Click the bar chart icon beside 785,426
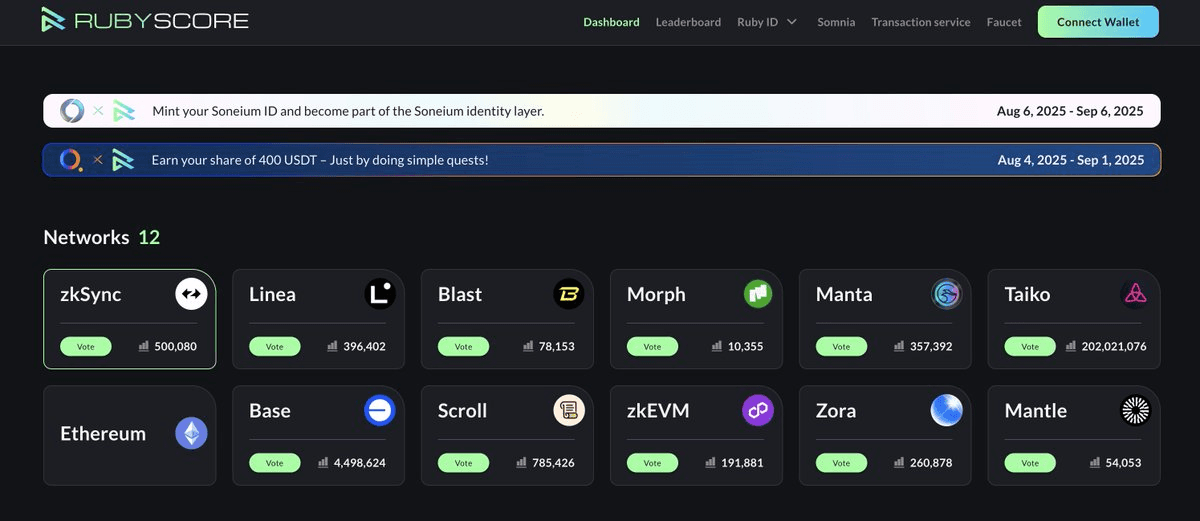Screen dimensions: 1200x521 pos(522,463)
